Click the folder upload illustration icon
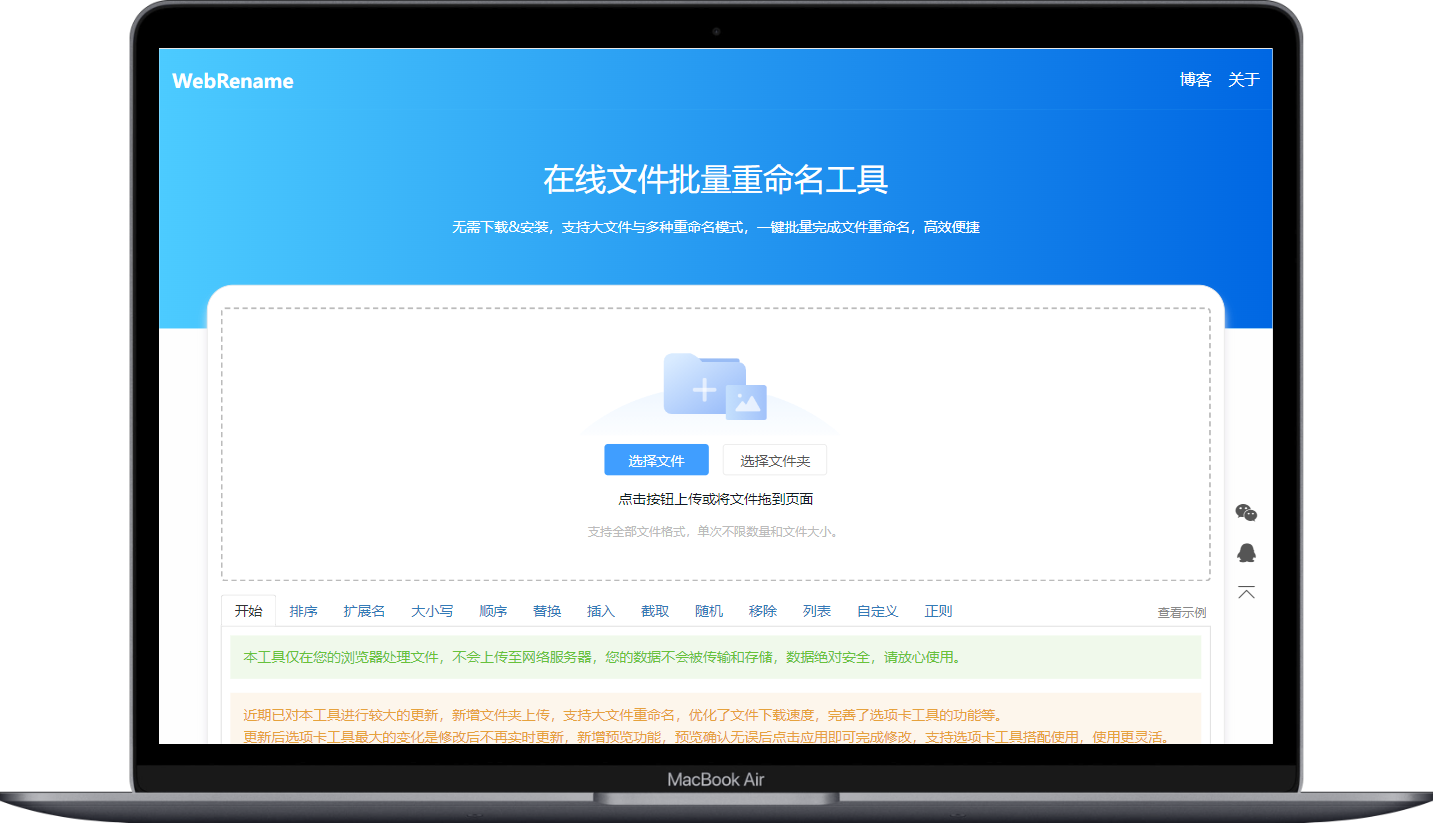 715,386
